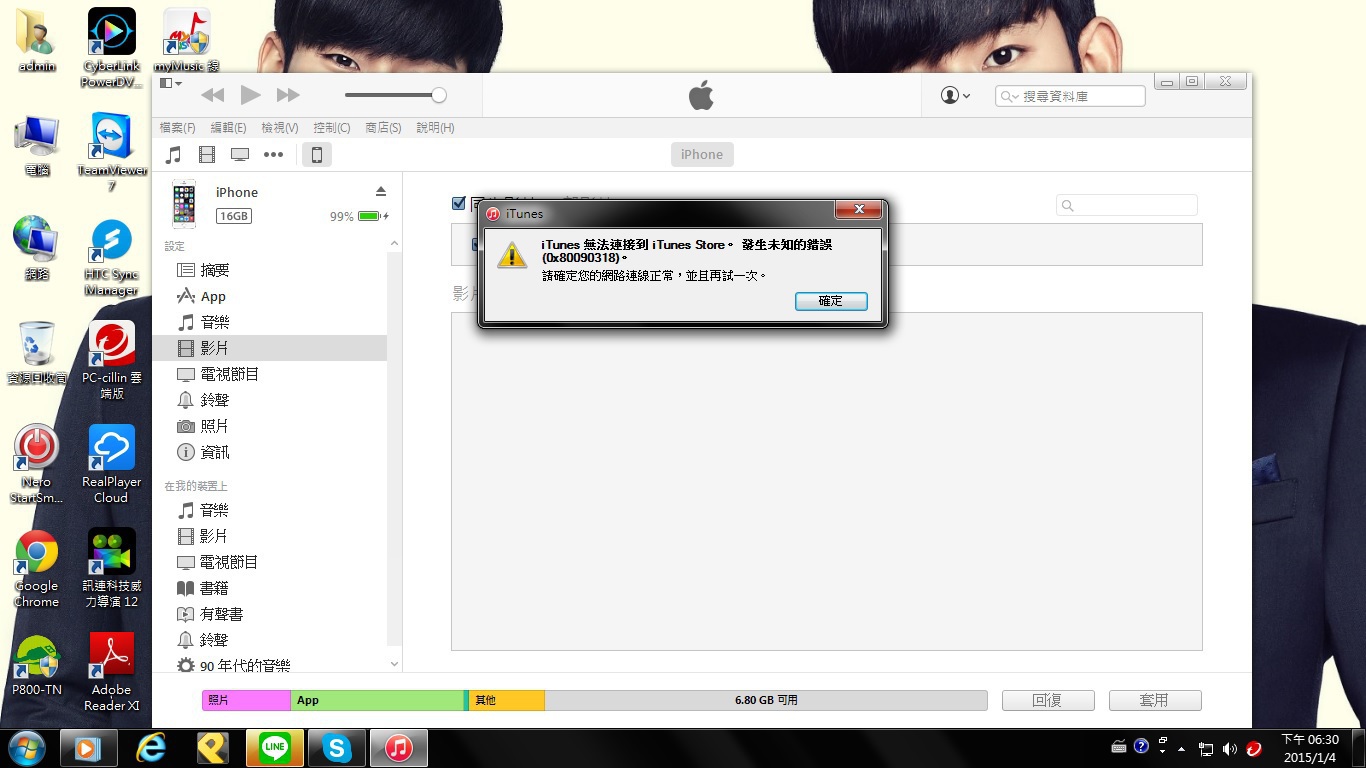Toggle the sync movies checkbox
The image size is (1366, 768).
tap(459, 203)
